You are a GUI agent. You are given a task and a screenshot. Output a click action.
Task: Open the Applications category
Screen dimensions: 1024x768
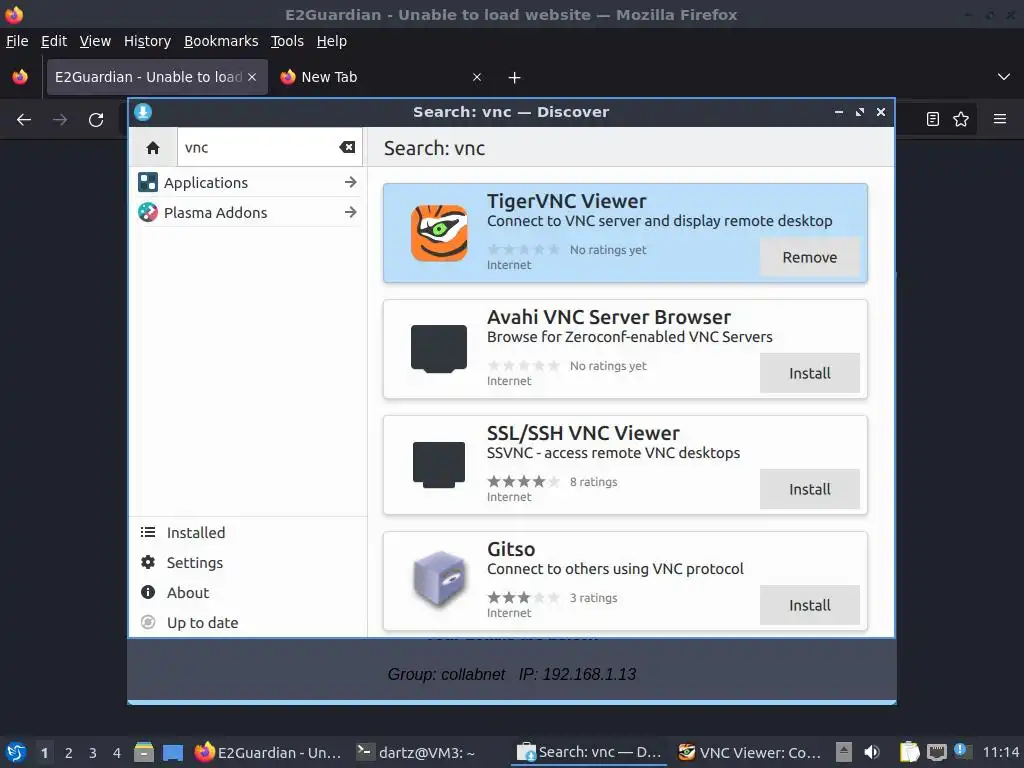pyautogui.click(x=248, y=182)
